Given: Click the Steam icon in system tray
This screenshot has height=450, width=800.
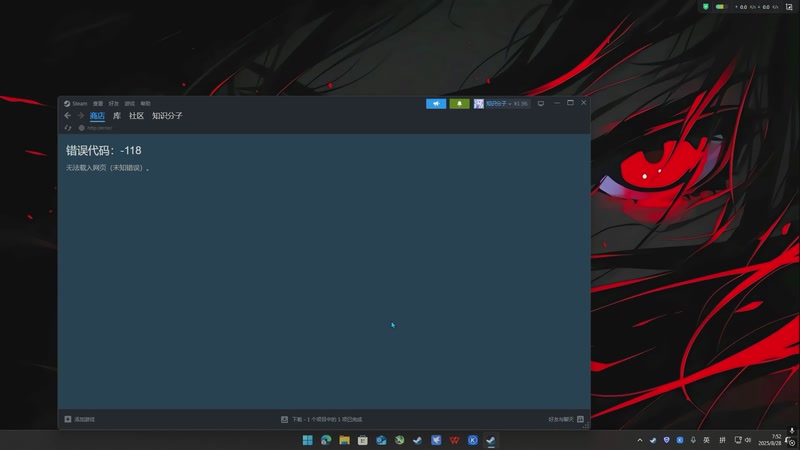Looking at the screenshot, I should point(653,440).
